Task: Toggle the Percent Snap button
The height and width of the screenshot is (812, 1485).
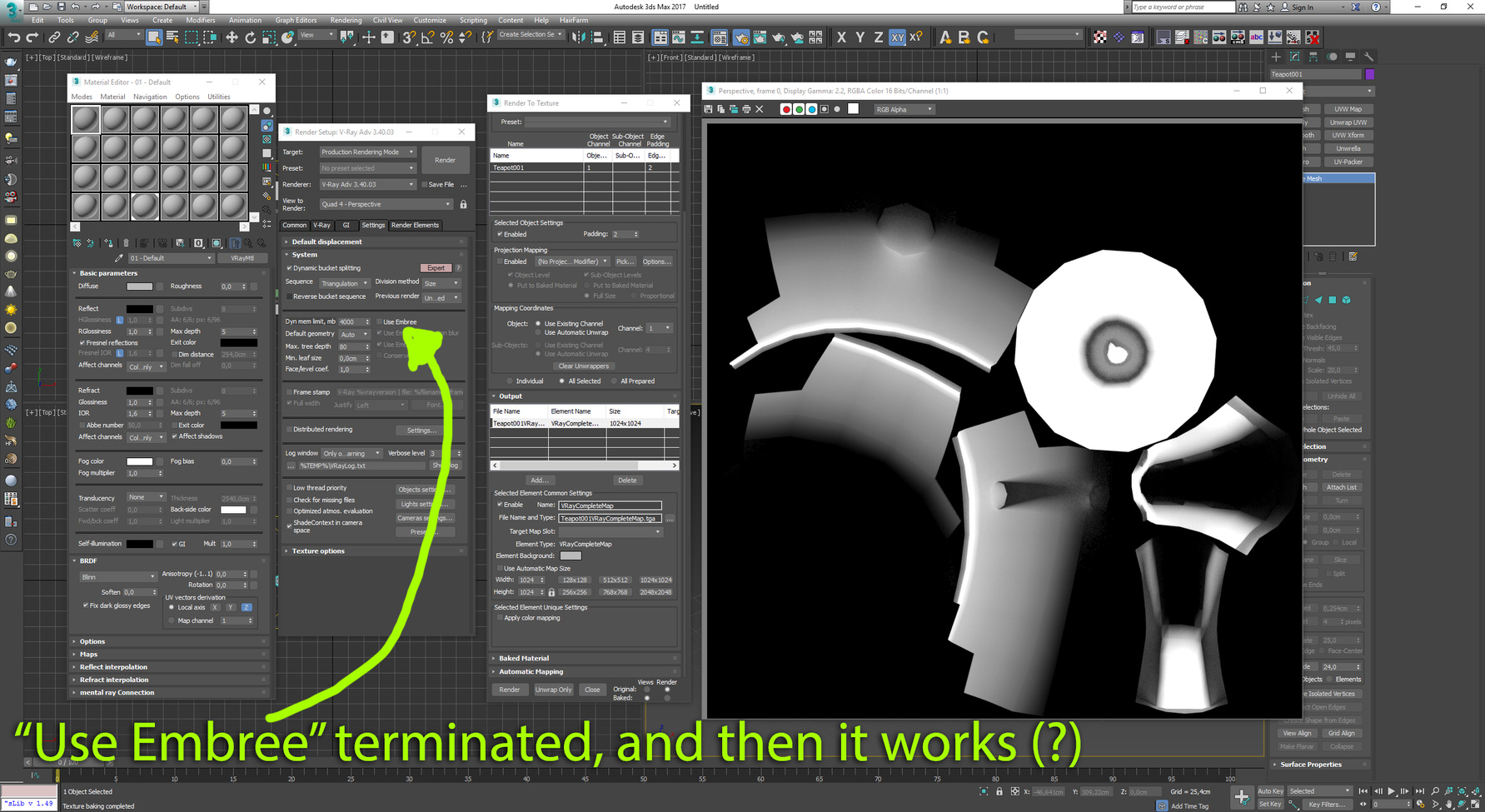Action: pos(446,37)
